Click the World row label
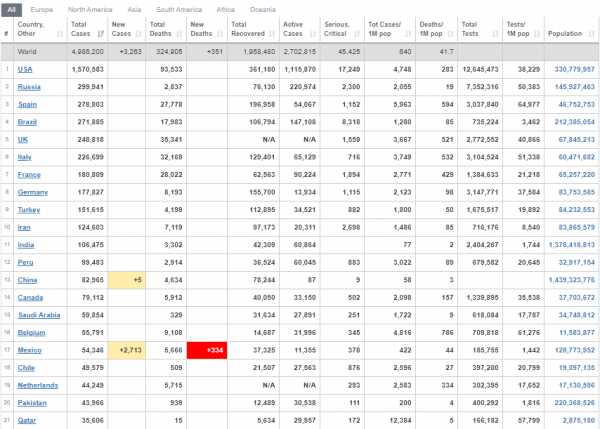 click(27, 52)
